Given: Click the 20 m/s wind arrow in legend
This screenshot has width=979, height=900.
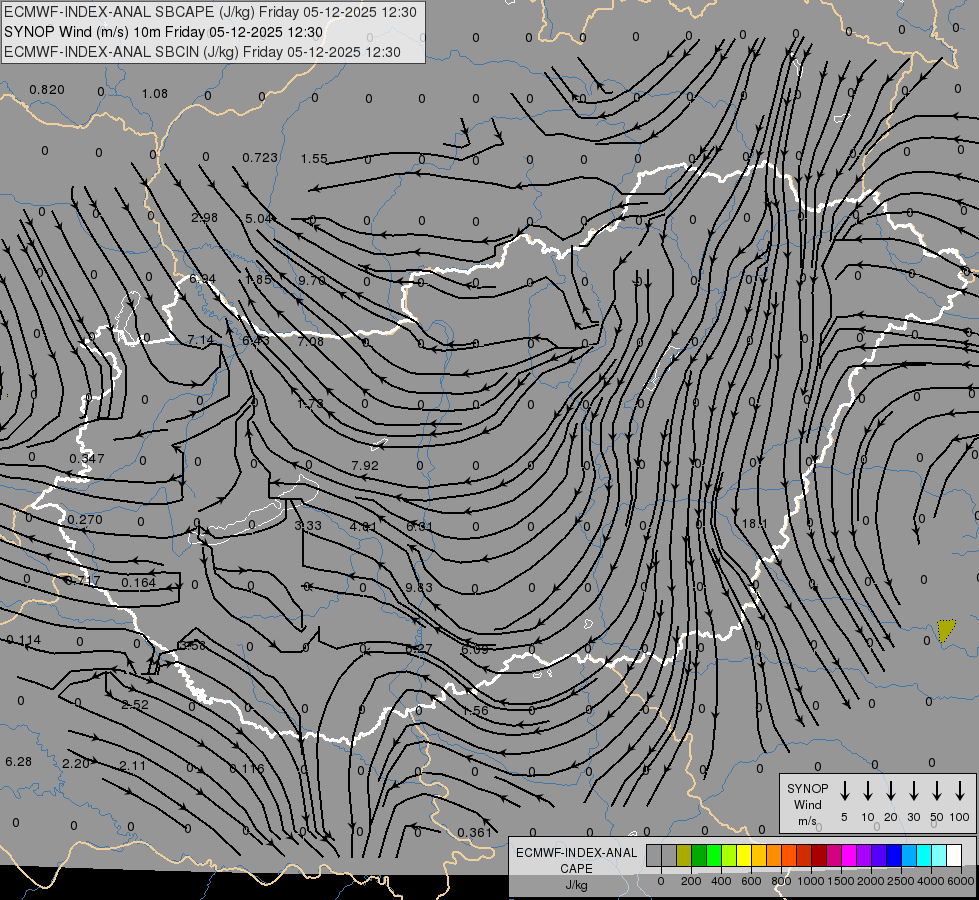Looking at the screenshot, I should point(891,791).
